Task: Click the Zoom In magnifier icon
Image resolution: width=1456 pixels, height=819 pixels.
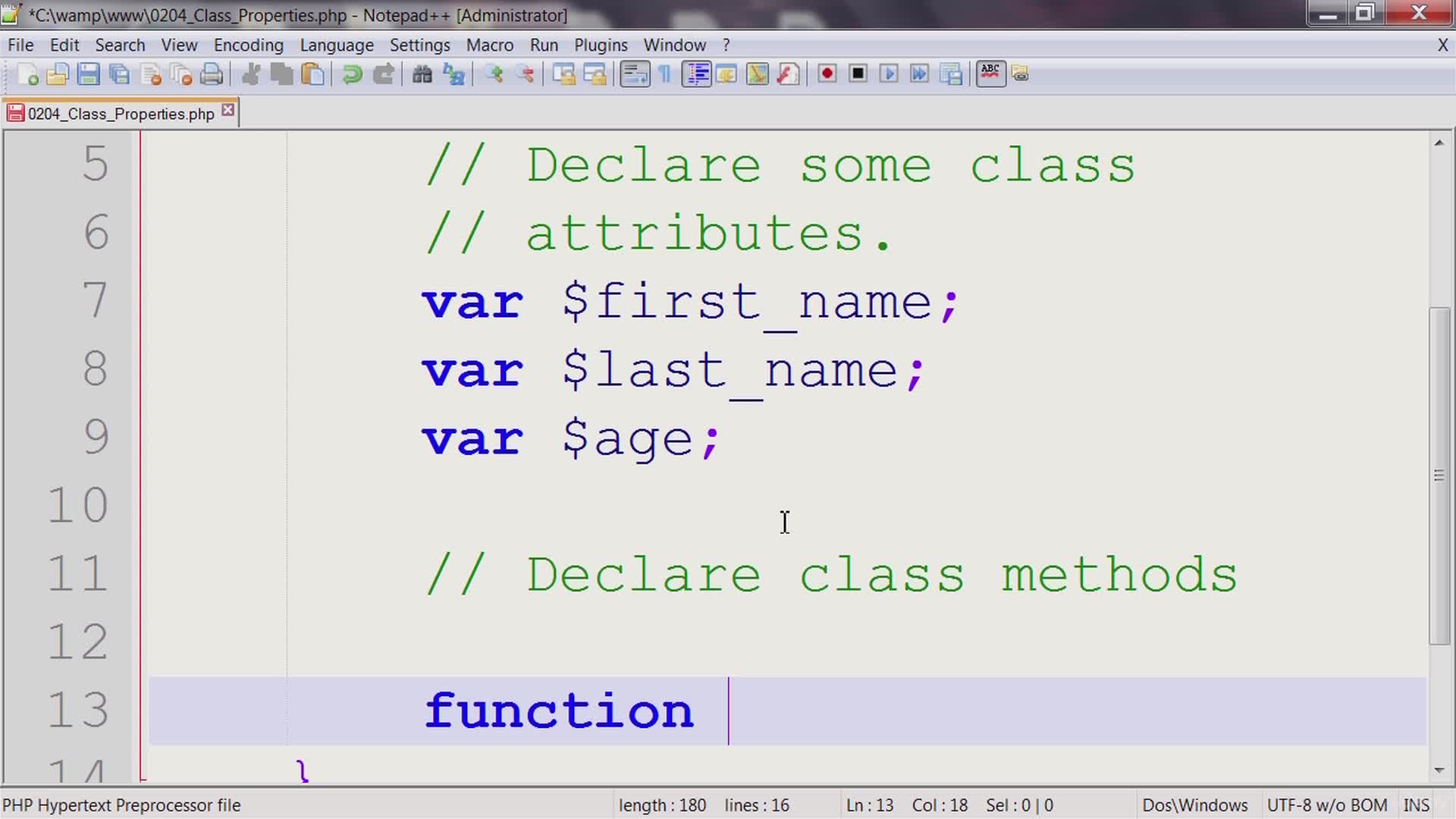Action: [x=494, y=74]
